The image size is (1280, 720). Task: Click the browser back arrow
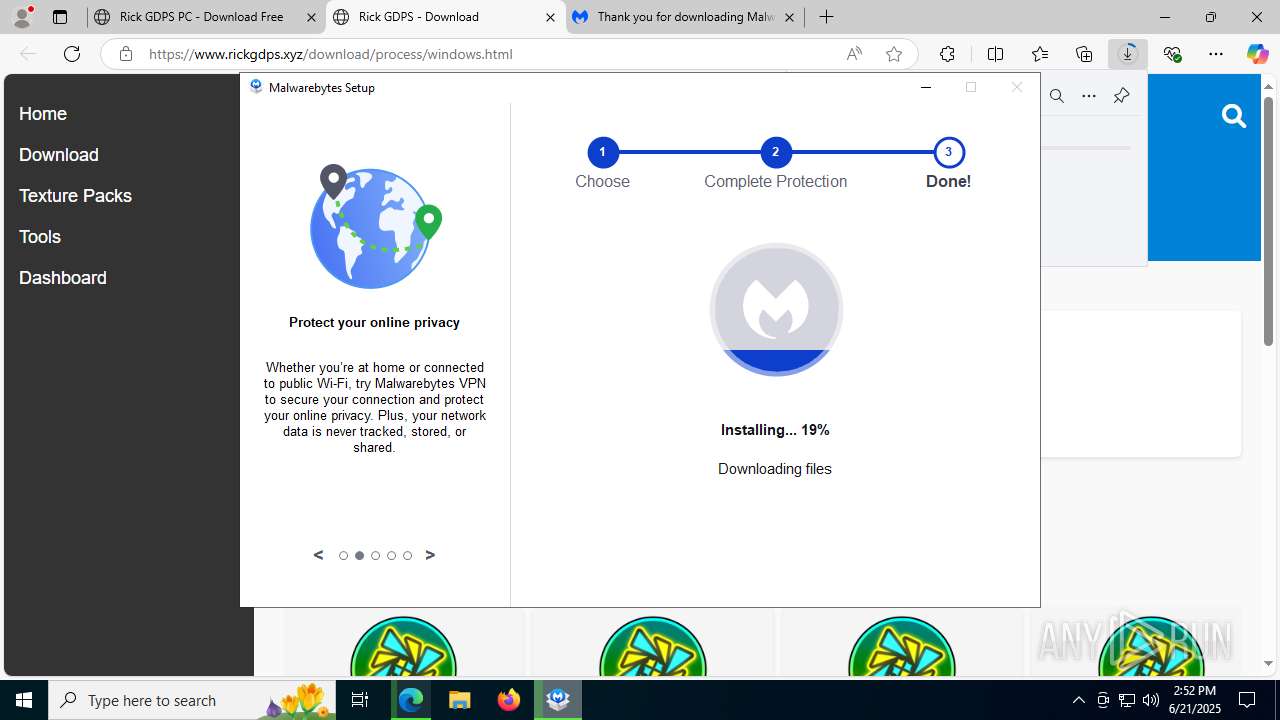pos(28,54)
